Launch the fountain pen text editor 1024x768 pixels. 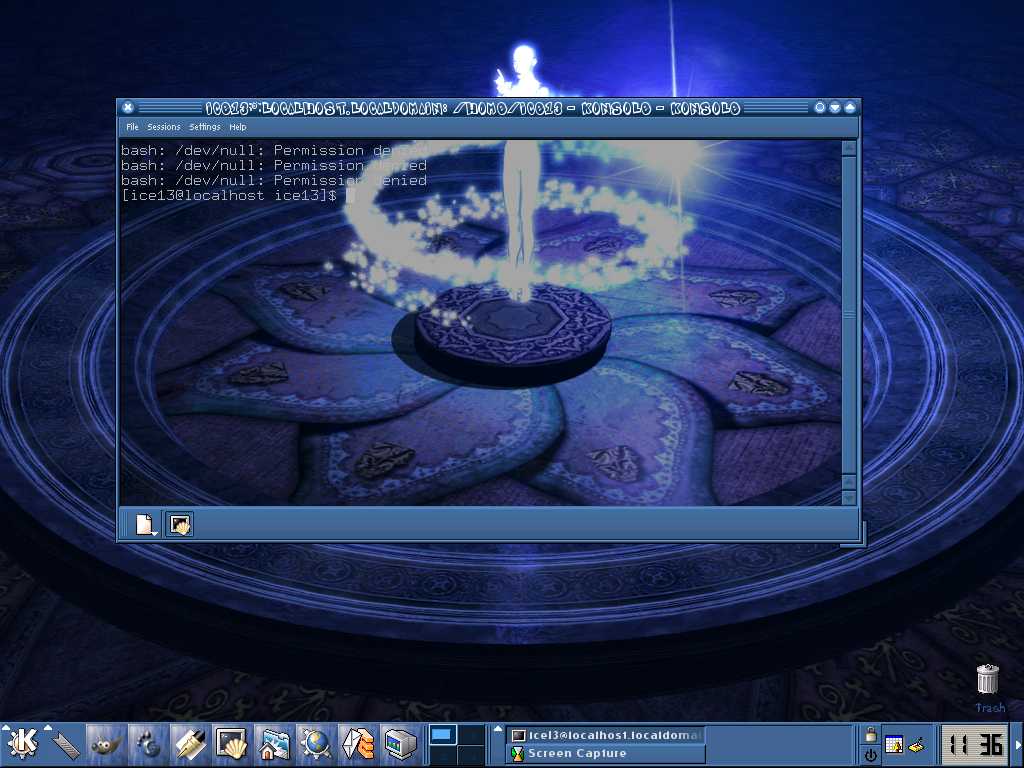pyautogui.click(x=190, y=744)
